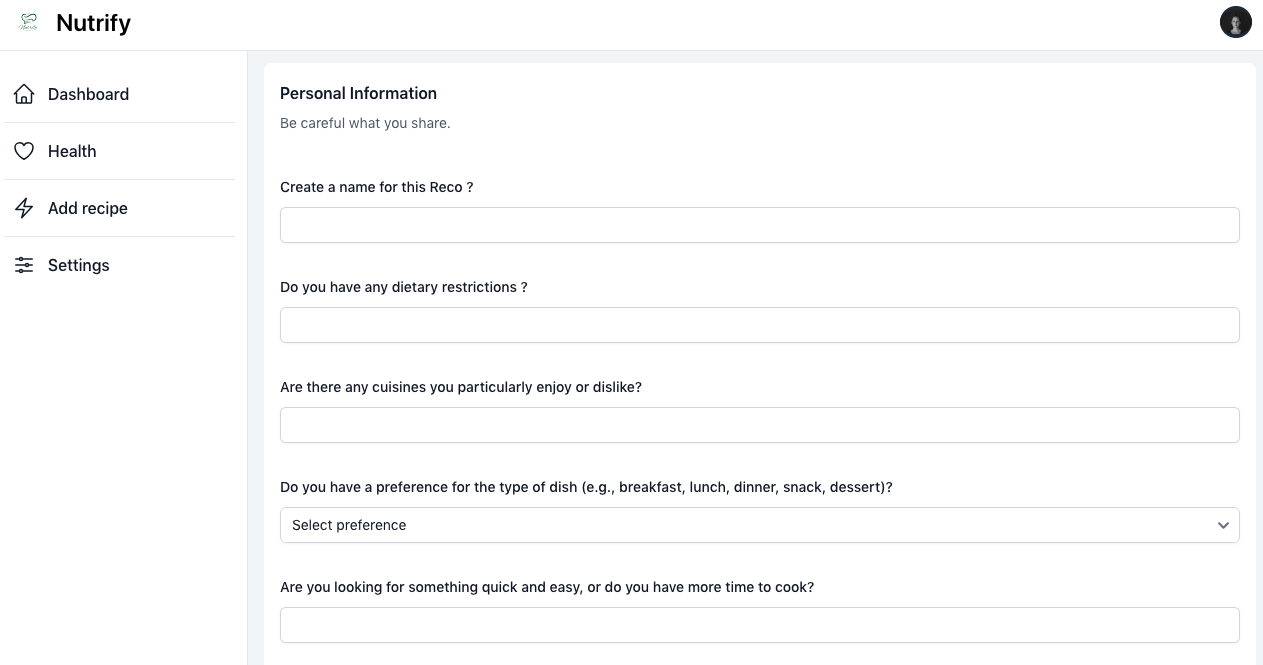Click the Nutrify logo icon

(x=28, y=22)
